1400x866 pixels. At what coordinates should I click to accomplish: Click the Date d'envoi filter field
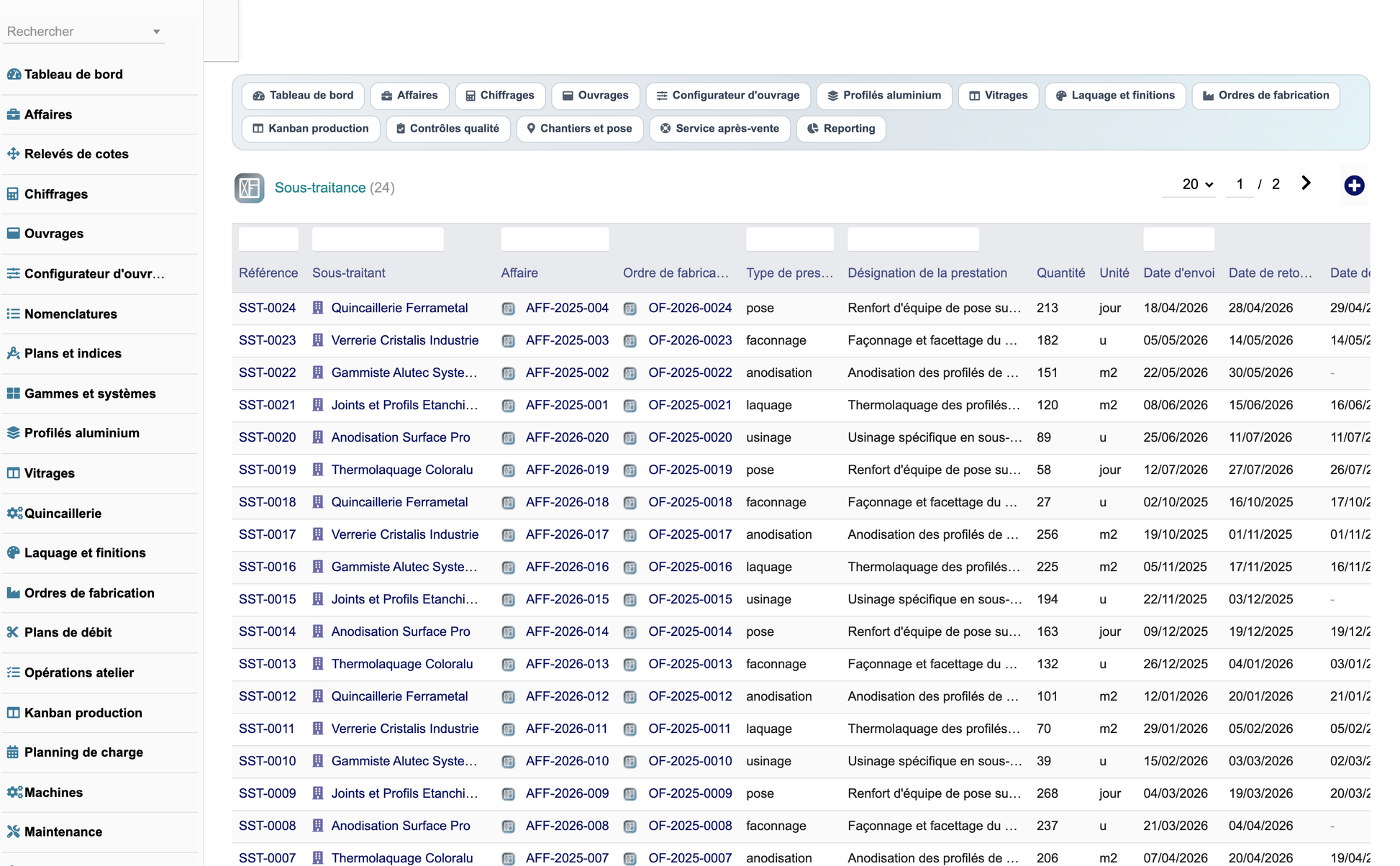pos(1179,239)
